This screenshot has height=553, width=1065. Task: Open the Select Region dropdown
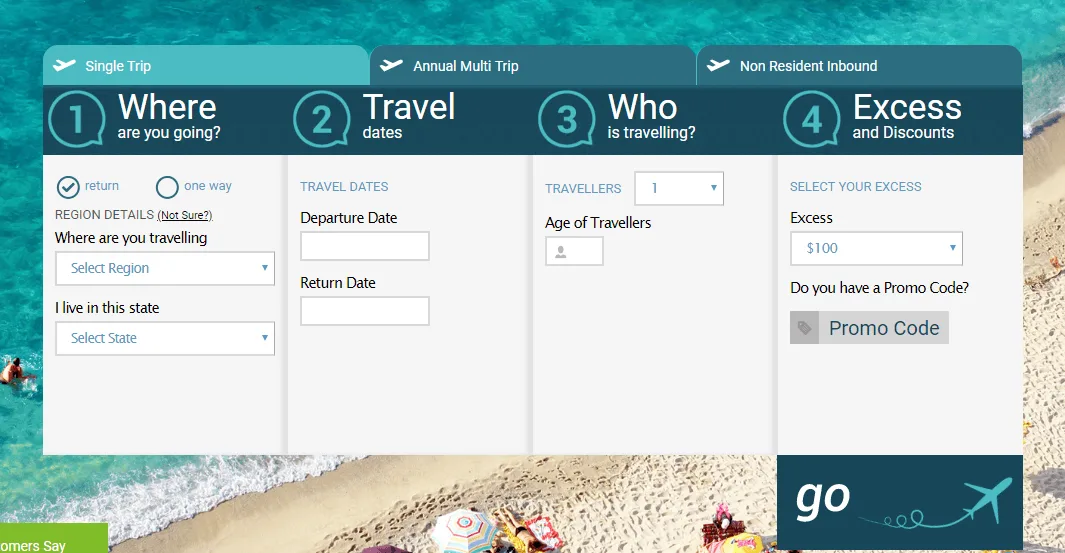coord(165,268)
